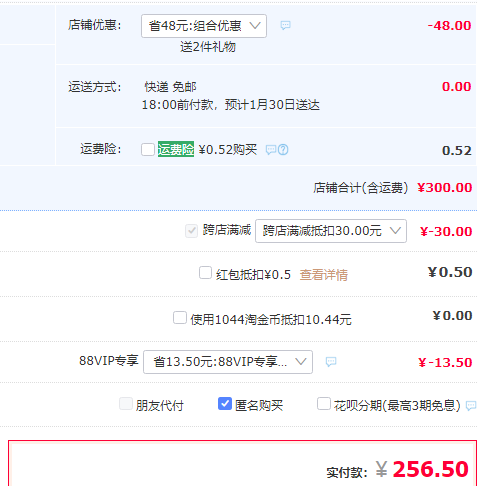Check the 红包抵扣¥0.5 checkbox
Image resolution: width=484 pixels, height=486 pixels.
click(205, 273)
